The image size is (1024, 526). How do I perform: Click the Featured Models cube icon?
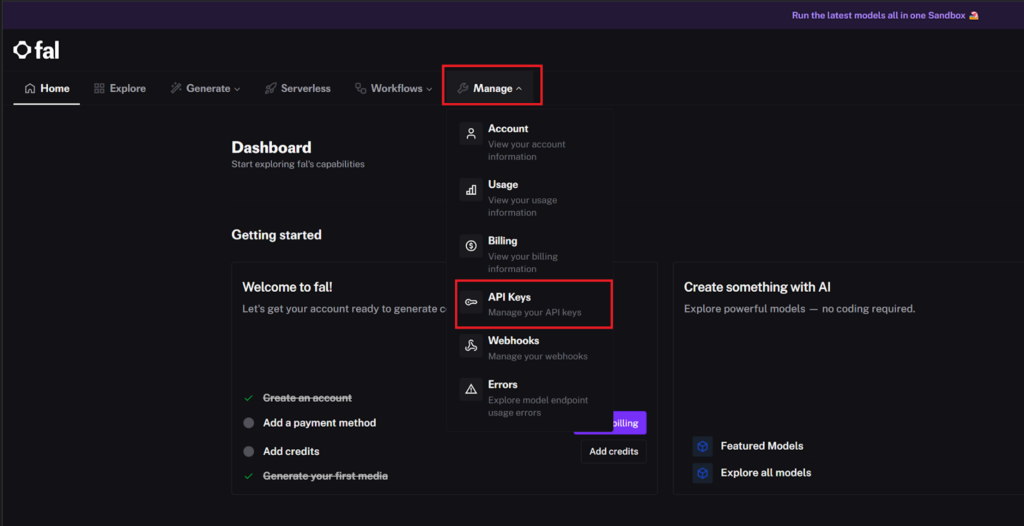point(702,446)
